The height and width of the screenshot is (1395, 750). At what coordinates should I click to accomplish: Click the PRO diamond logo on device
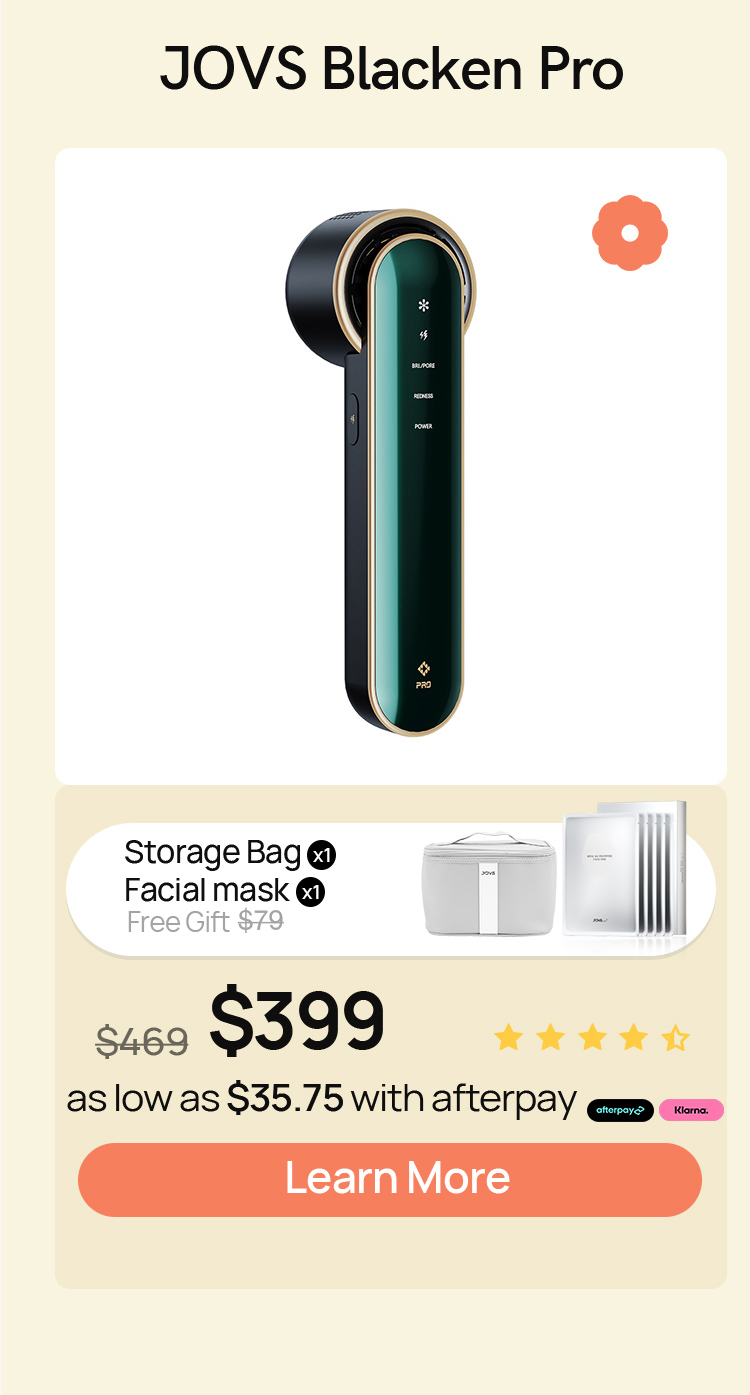coord(423,675)
